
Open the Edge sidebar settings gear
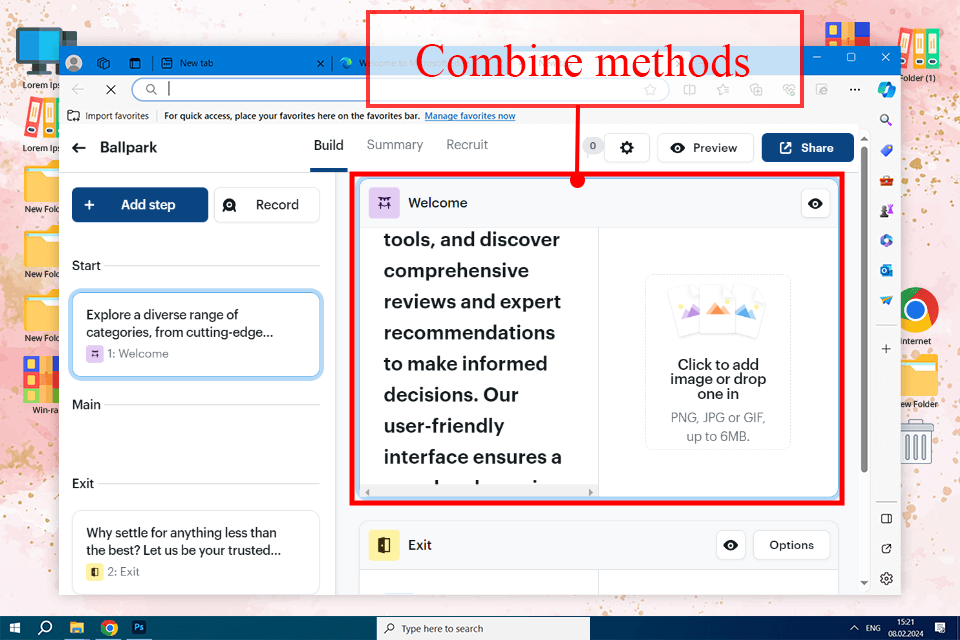point(887,578)
